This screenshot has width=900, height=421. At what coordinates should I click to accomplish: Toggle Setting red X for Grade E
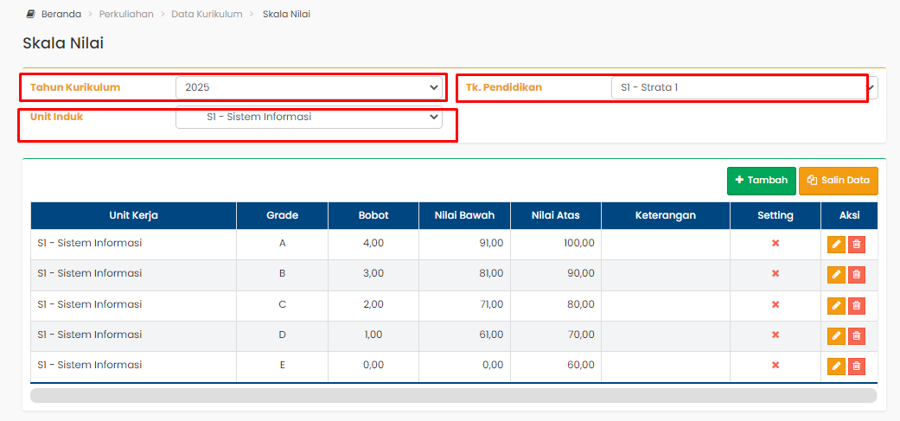tap(775, 366)
